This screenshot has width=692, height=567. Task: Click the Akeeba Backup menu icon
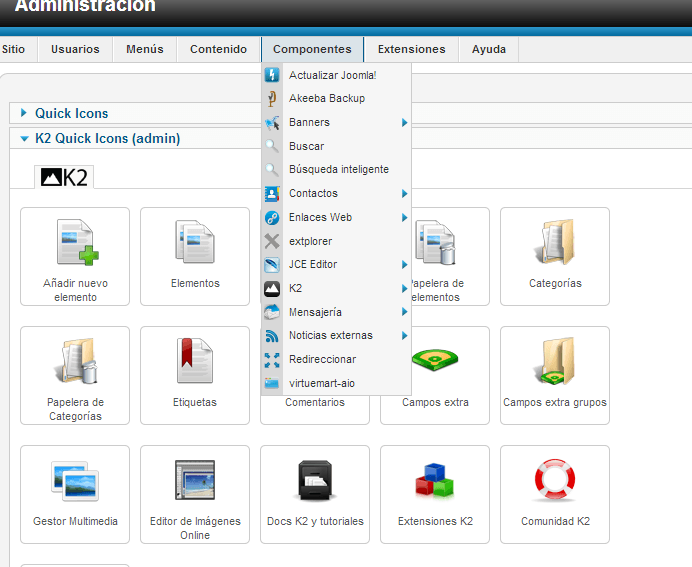pyautogui.click(x=272, y=98)
